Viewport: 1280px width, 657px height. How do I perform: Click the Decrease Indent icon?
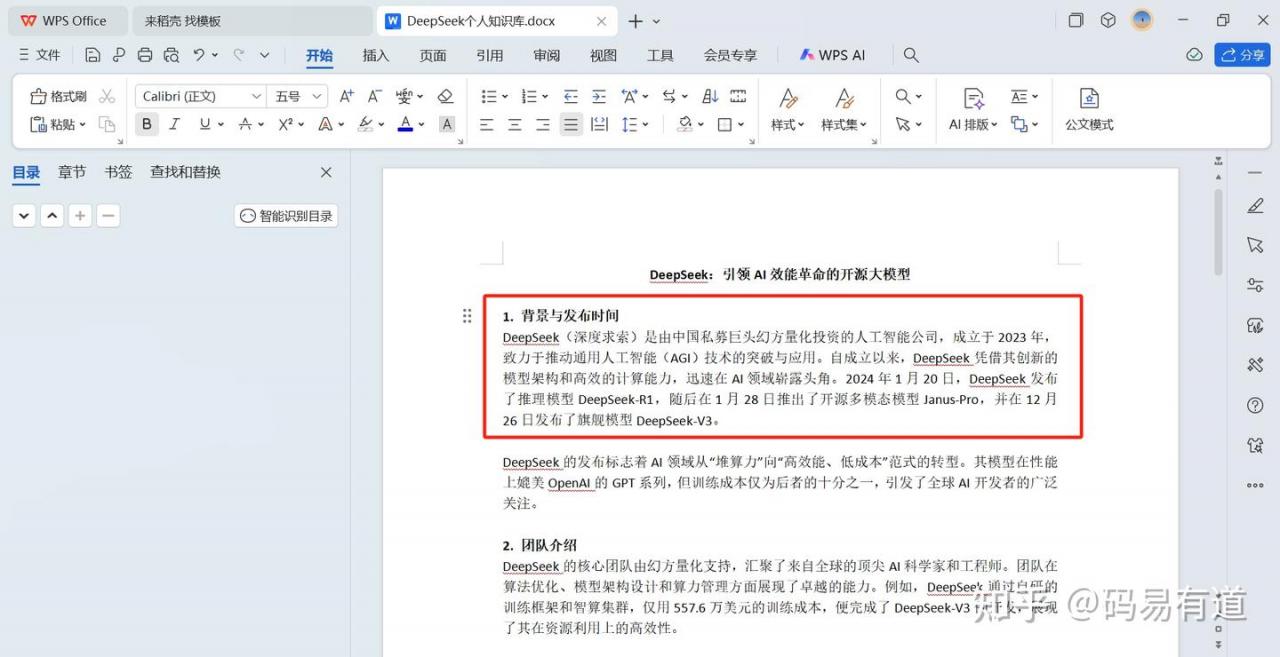(571, 96)
